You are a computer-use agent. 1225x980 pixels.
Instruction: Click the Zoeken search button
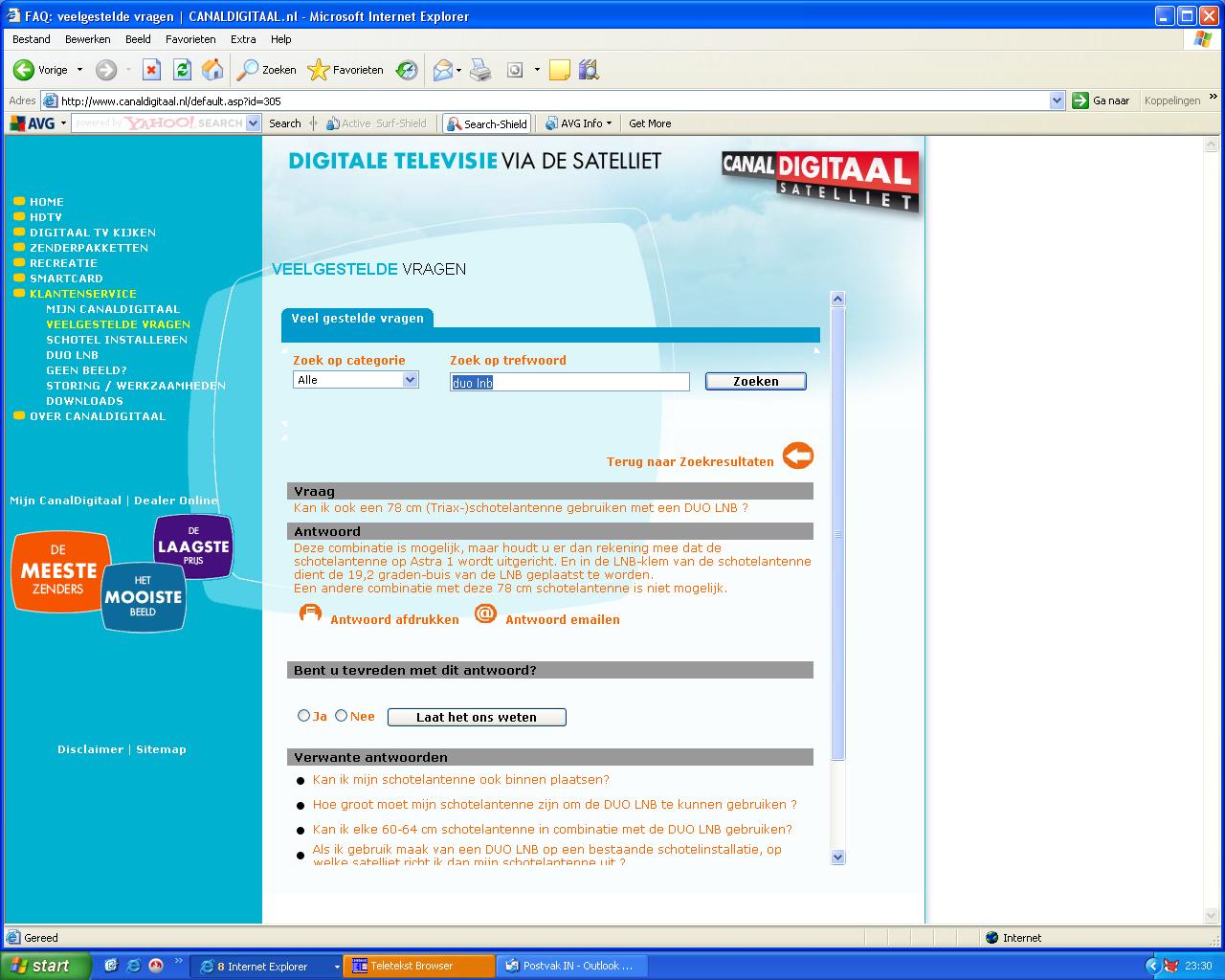click(x=756, y=381)
